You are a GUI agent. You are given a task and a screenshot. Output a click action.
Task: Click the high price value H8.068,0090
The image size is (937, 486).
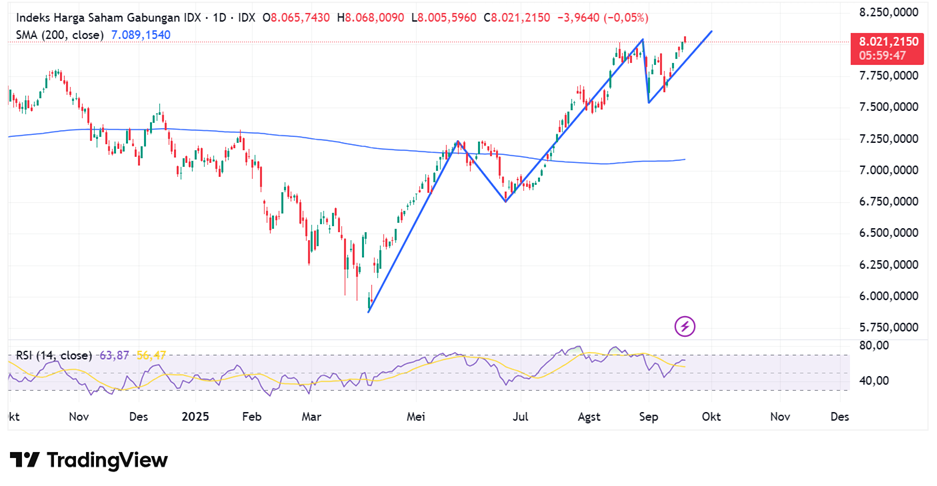370,18
